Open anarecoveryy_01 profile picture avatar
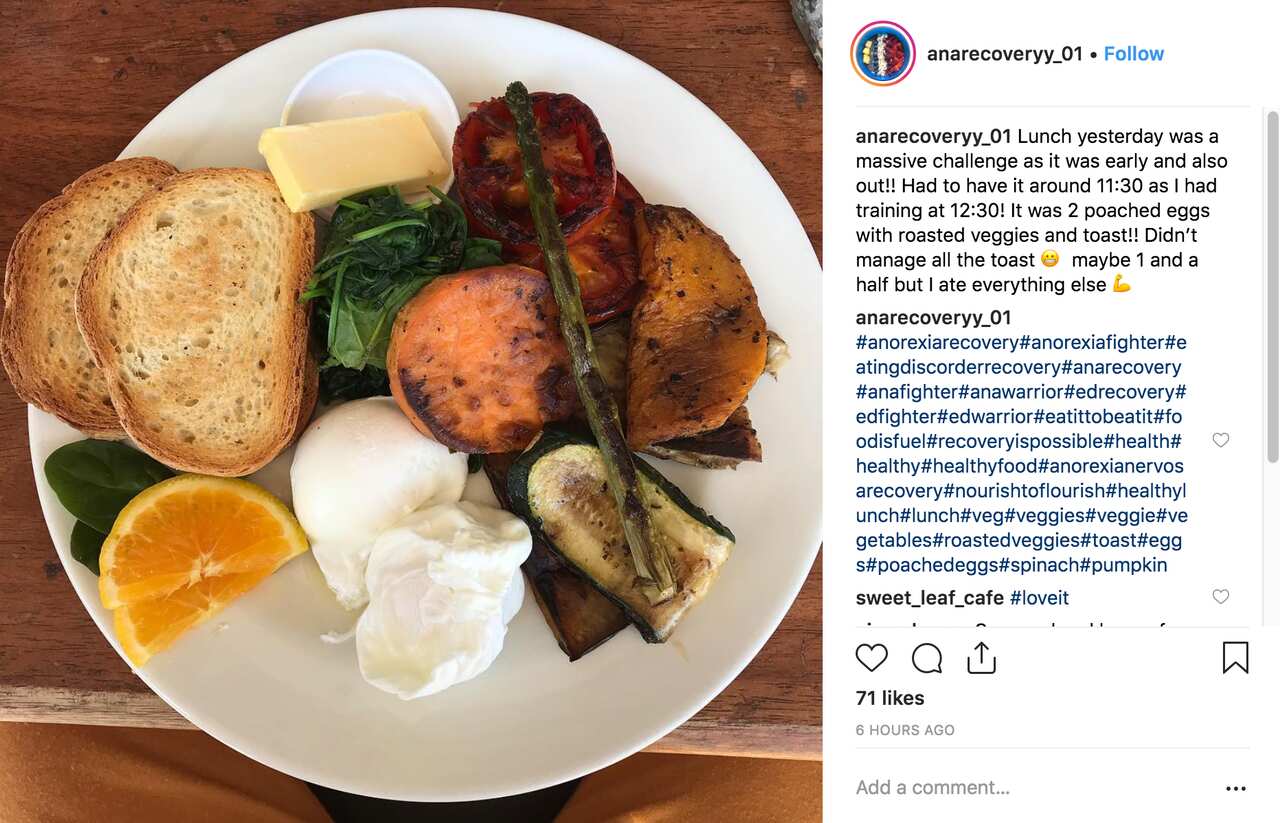This screenshot has width=1280, height=823. click(x=883, y=53)
